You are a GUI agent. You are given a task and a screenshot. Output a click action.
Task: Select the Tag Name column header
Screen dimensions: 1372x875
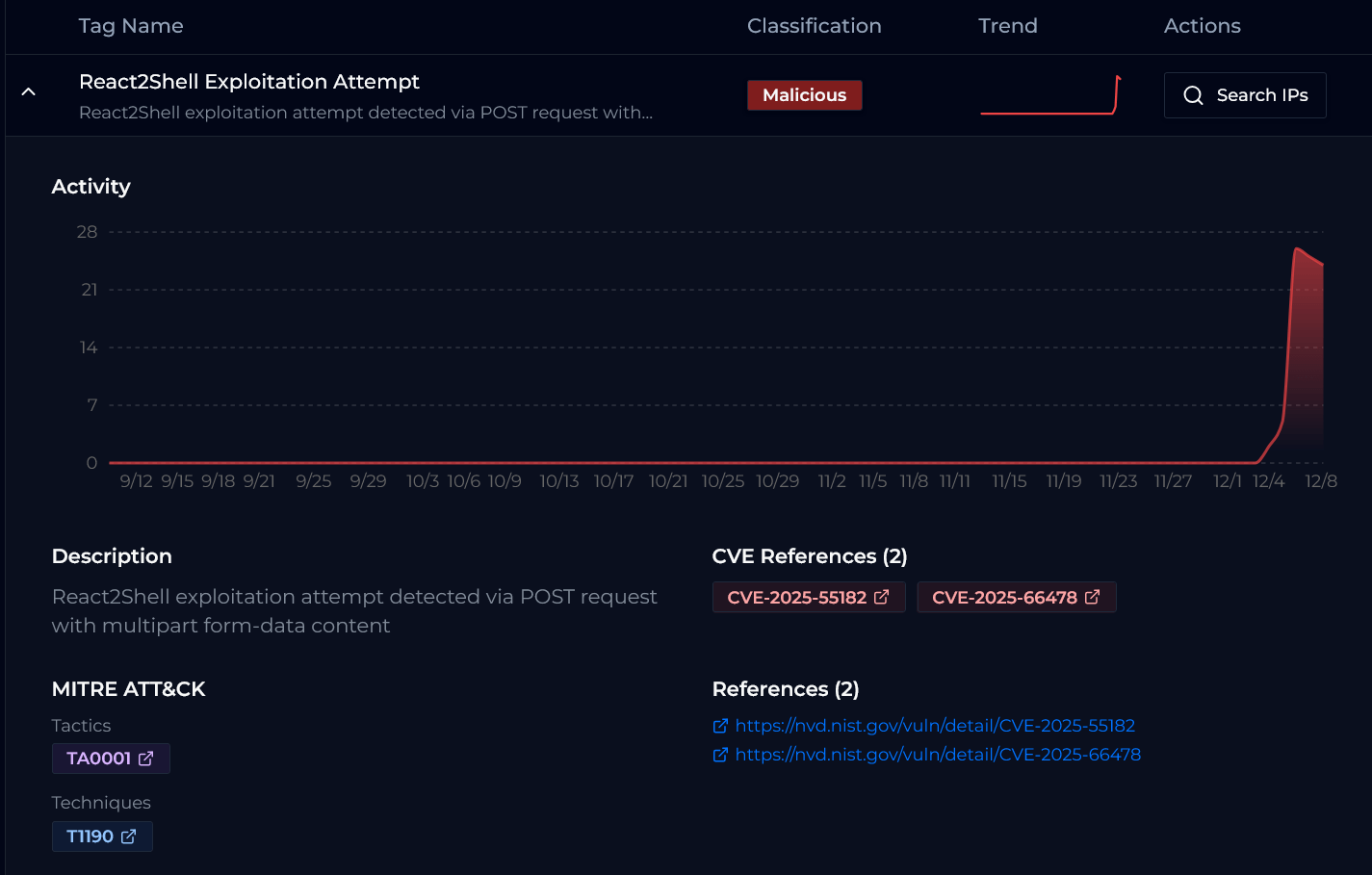point(131,26)
